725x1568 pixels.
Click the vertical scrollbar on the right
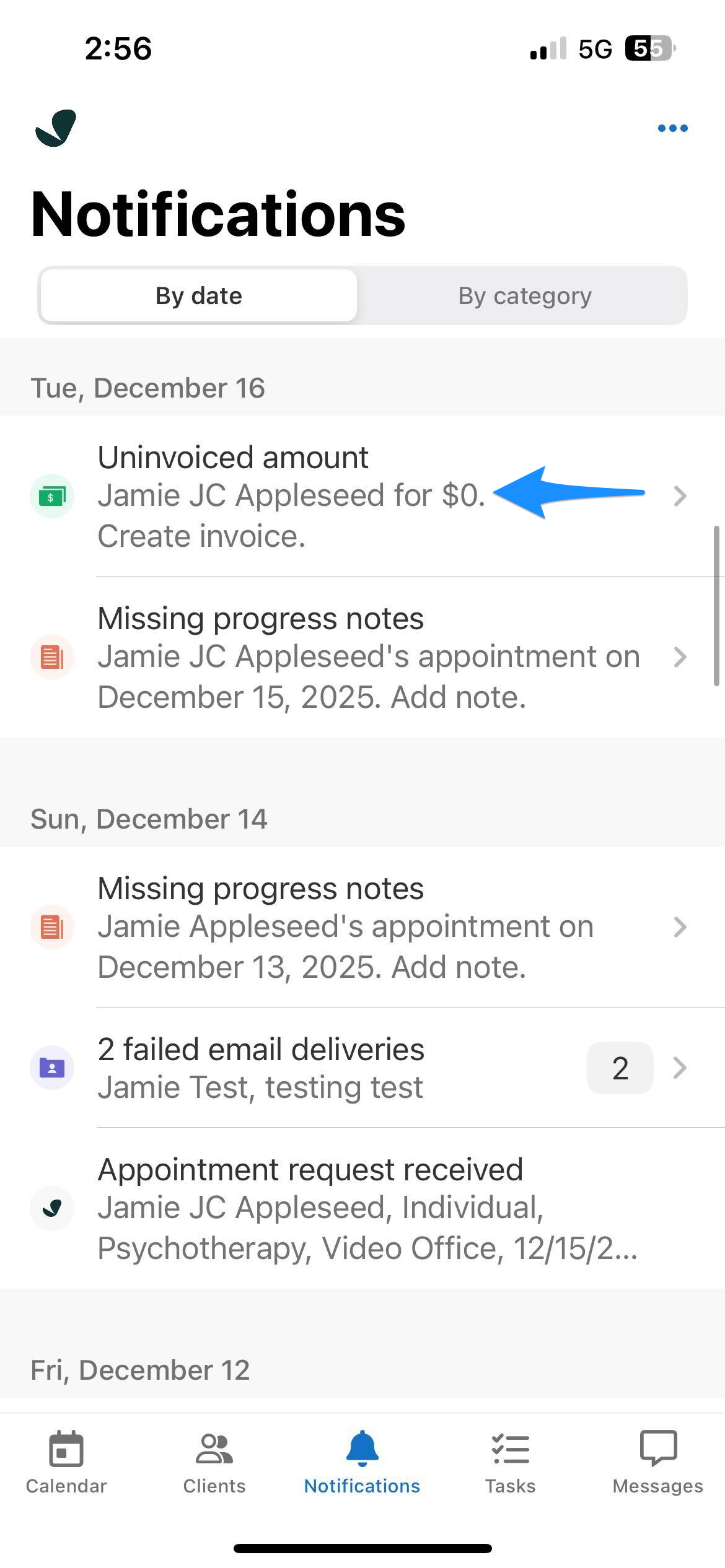[x=716, y=606]
